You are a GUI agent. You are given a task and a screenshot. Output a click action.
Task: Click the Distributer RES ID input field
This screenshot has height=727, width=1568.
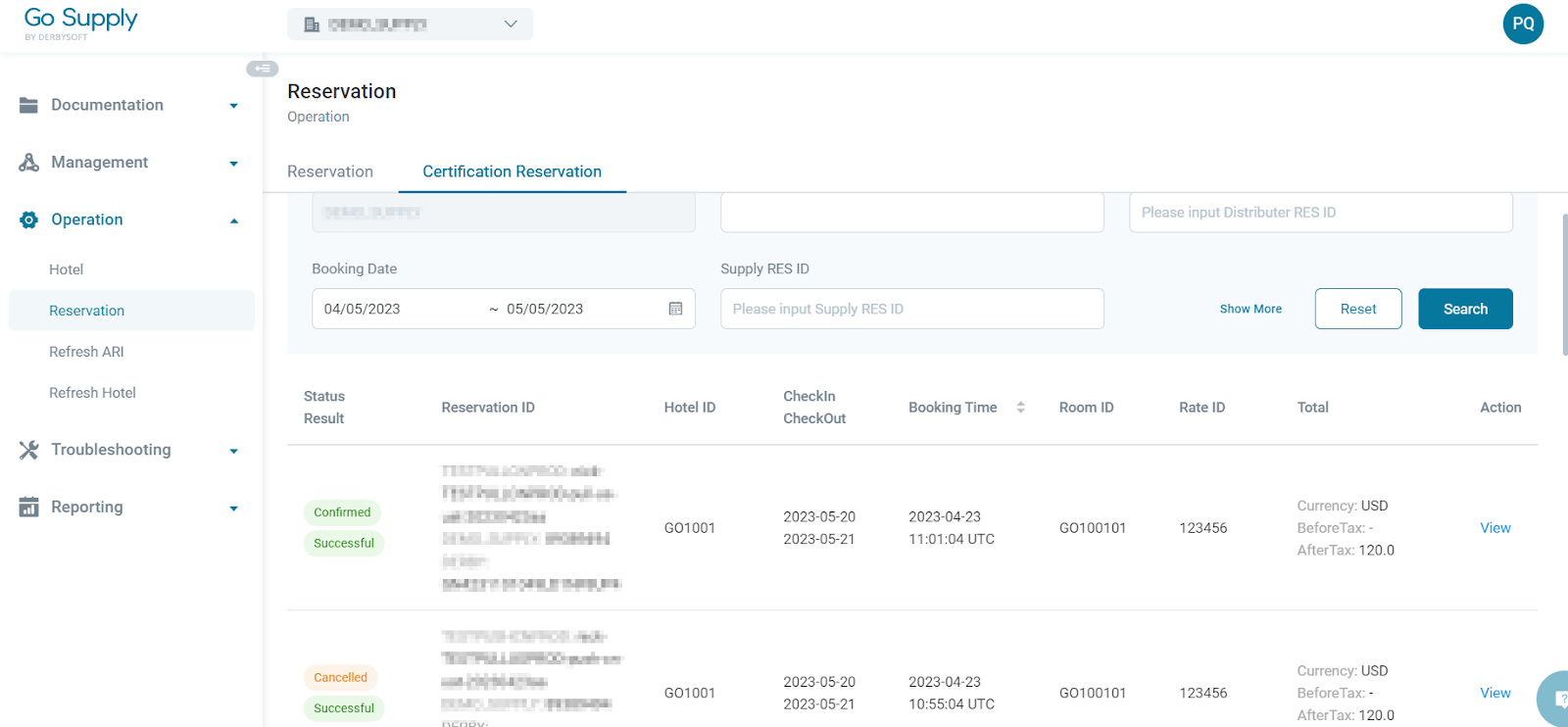[1321, 213]
